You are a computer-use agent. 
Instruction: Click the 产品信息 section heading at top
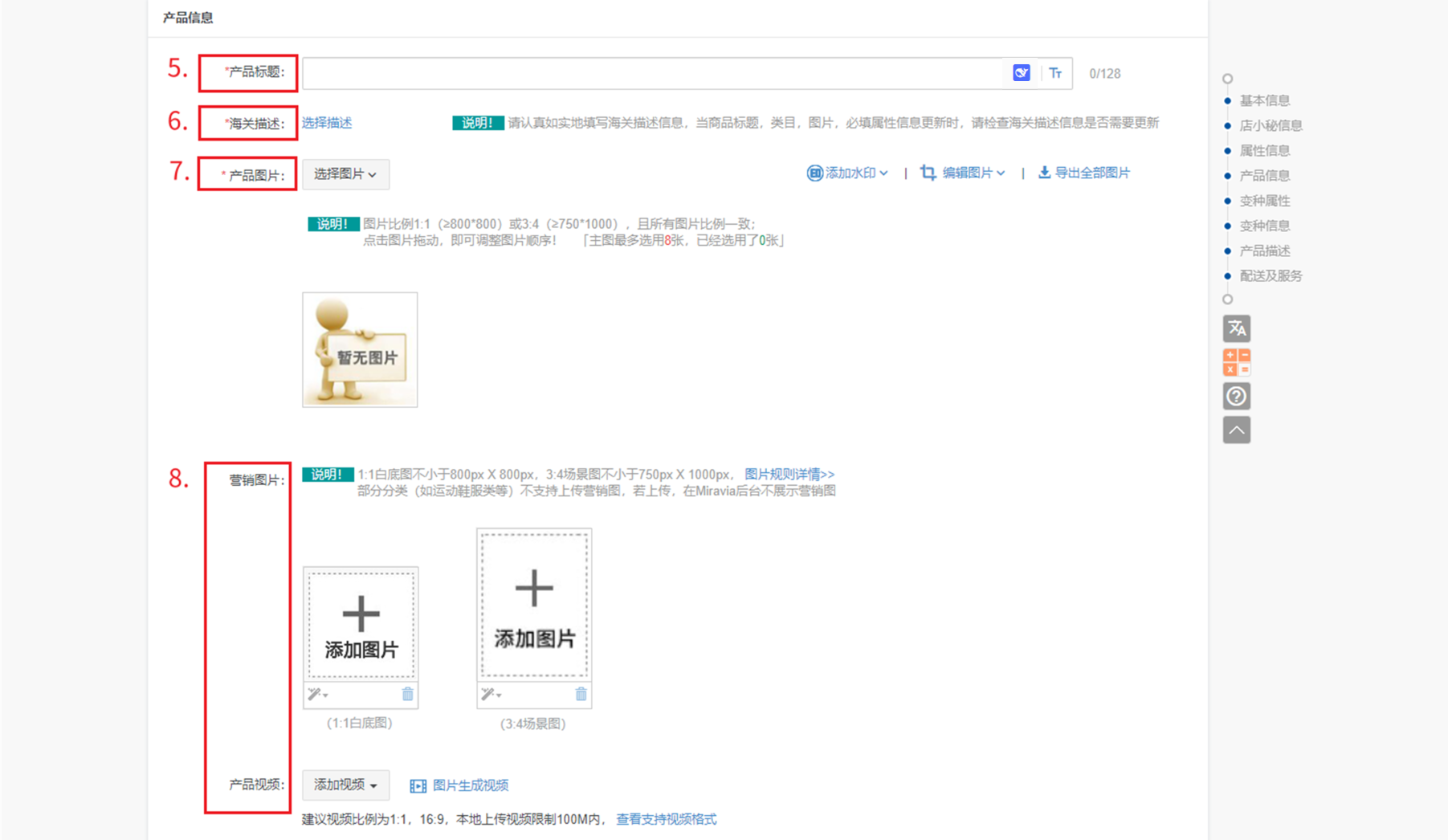(x=188, y=18)
